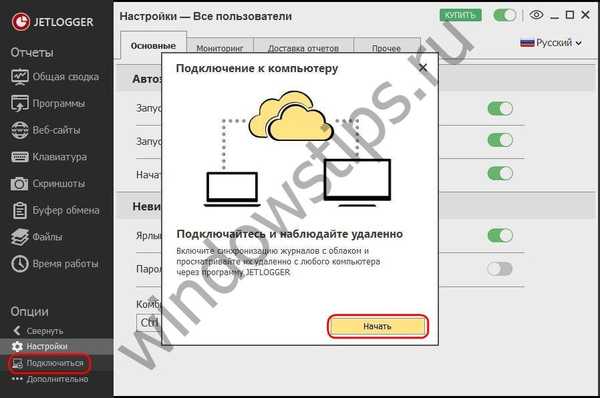This screenshot has width=600, height=398.
Task: Toggle the Ярлык row switch
Action: pos(500,235)
